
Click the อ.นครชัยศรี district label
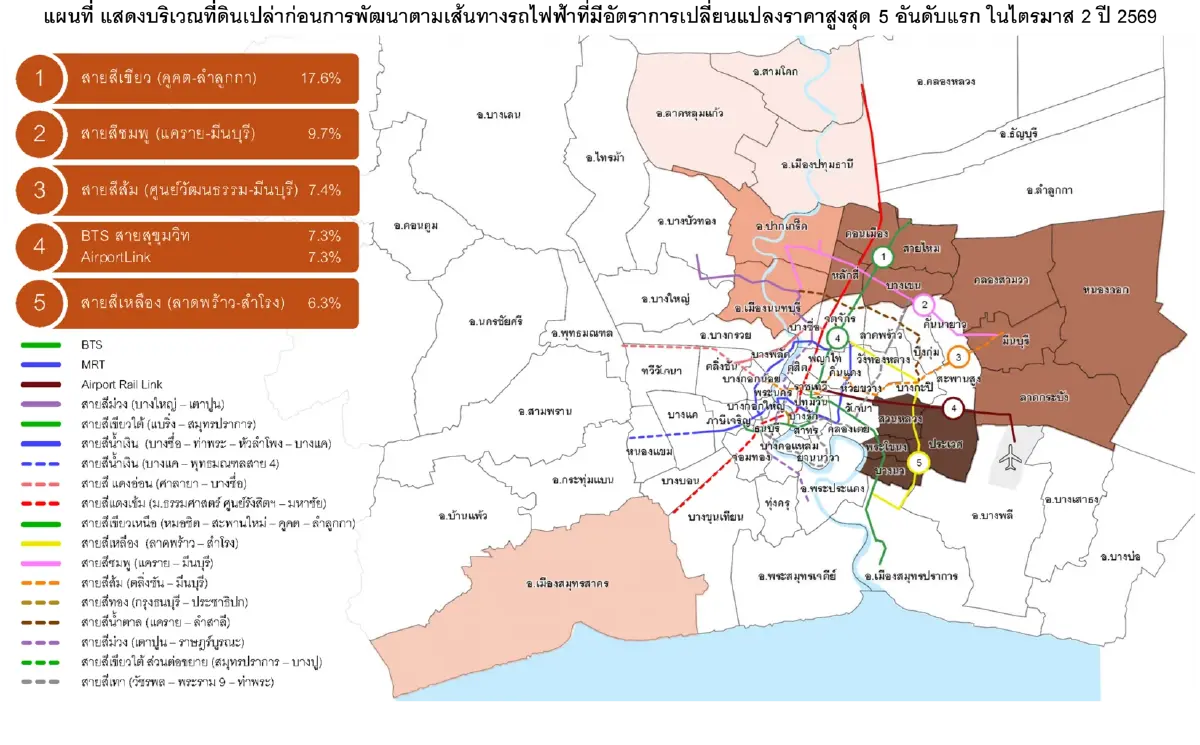495,322
